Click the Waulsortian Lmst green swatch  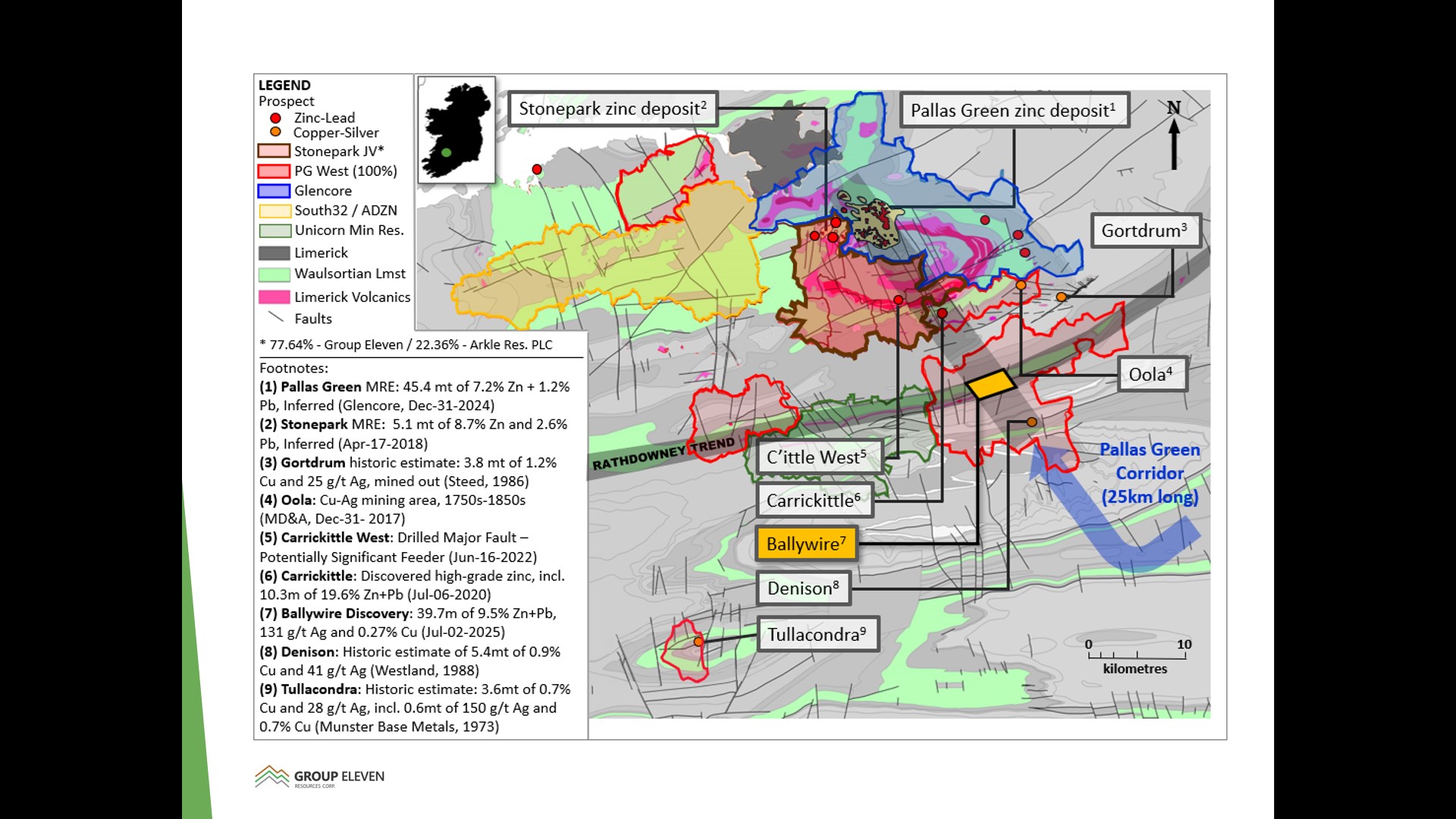coord(274,274)
